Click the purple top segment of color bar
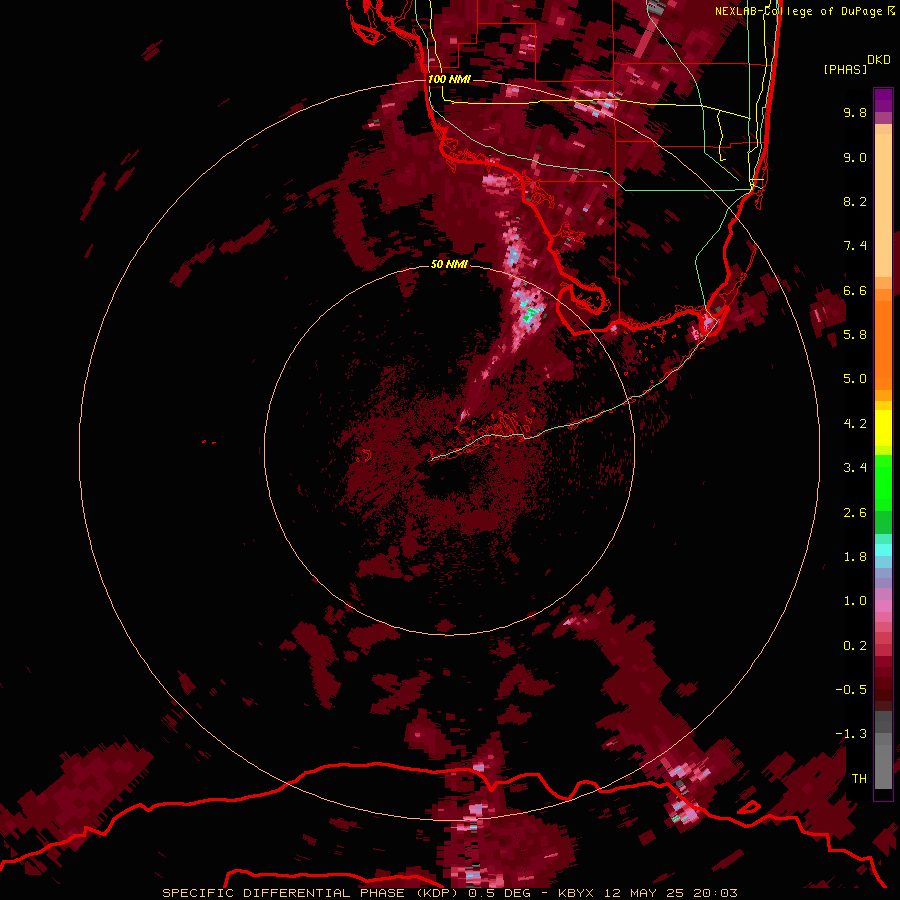The height and width of the screenshot is (900, 900). [883, 100]
